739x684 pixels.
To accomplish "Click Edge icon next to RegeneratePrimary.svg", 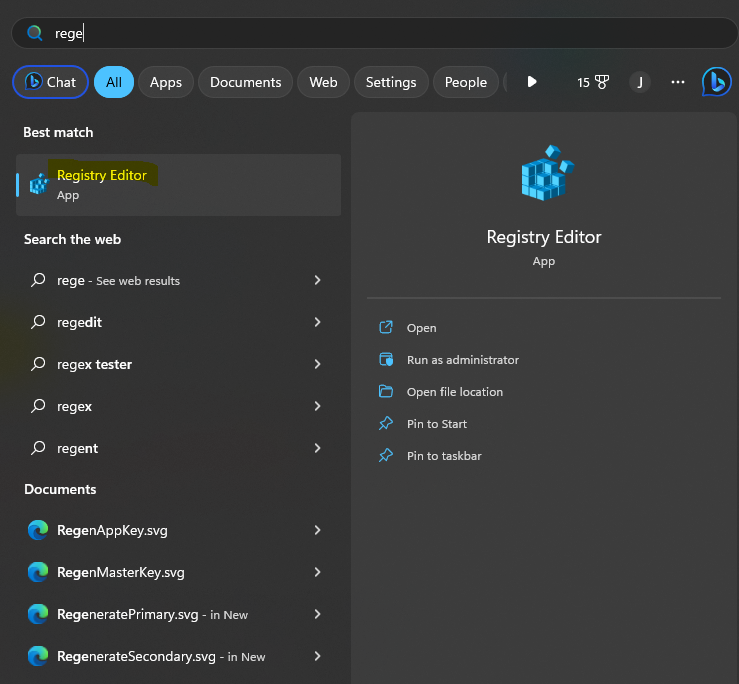I will pyautogui.click(x=38, y=614).
